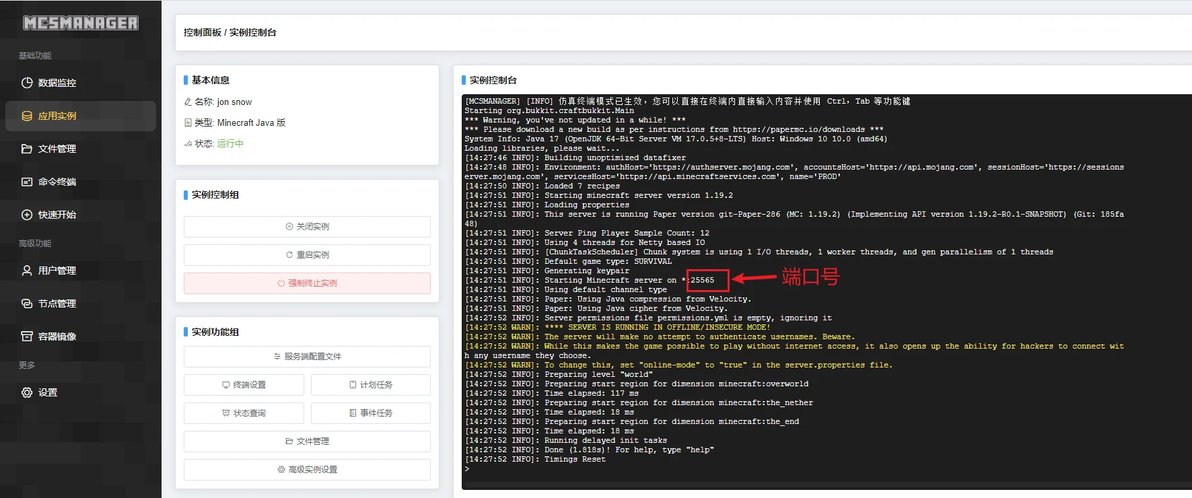Open 文件管理 in the sidebar
This screenshot has width=1192, height=498.
(x=80, y=149)
